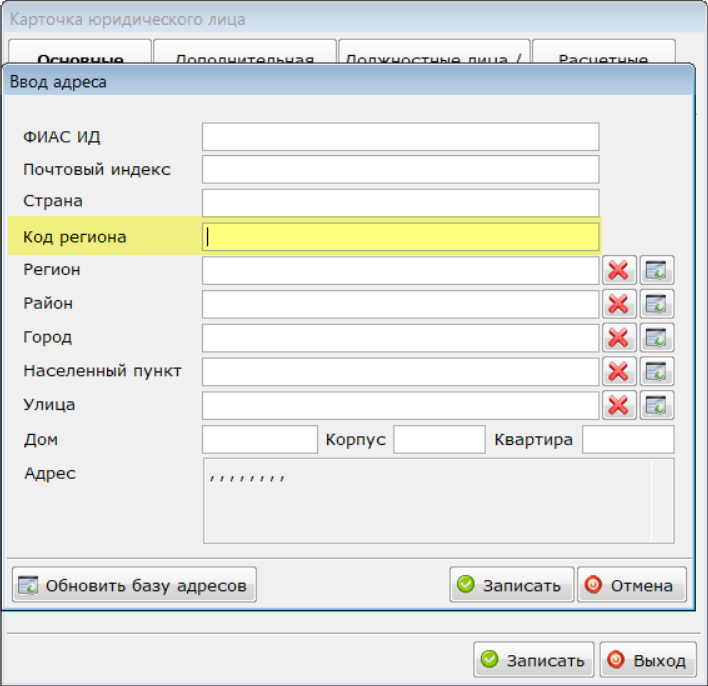This screenshot has height=686, width=708.
Task: Switch to the Основные tab
Action: tap(80, 55)
